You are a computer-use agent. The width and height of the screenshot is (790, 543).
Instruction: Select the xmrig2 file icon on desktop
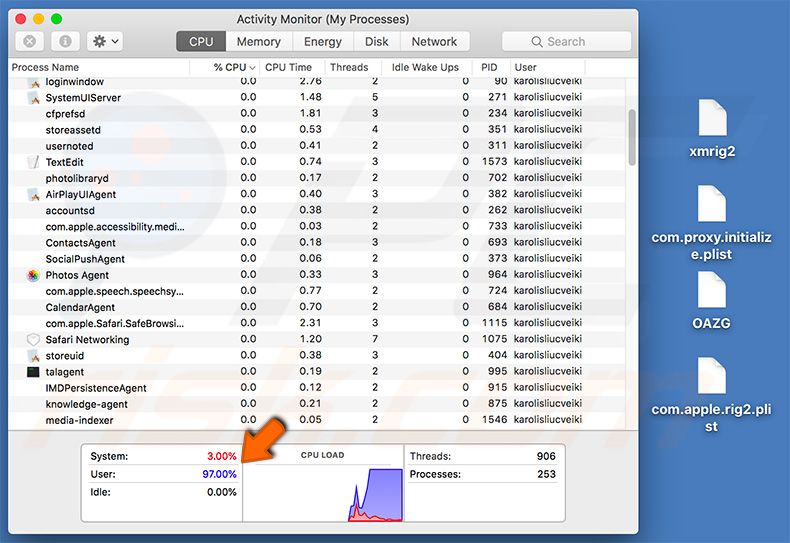pyautogui.click(x=711, y=119)
